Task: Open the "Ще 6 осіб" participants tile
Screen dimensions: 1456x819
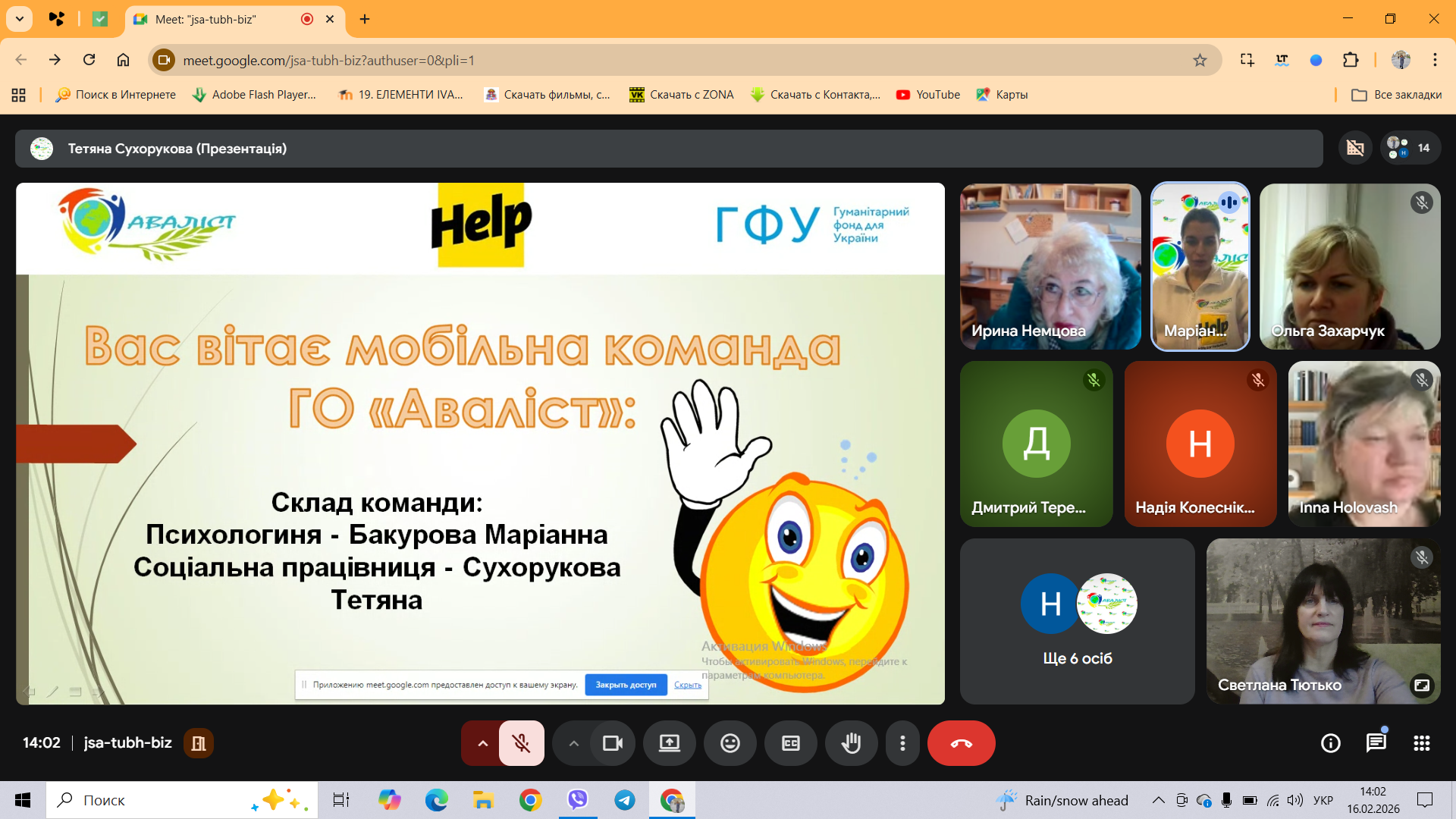Action: (x=1077, y=622)
